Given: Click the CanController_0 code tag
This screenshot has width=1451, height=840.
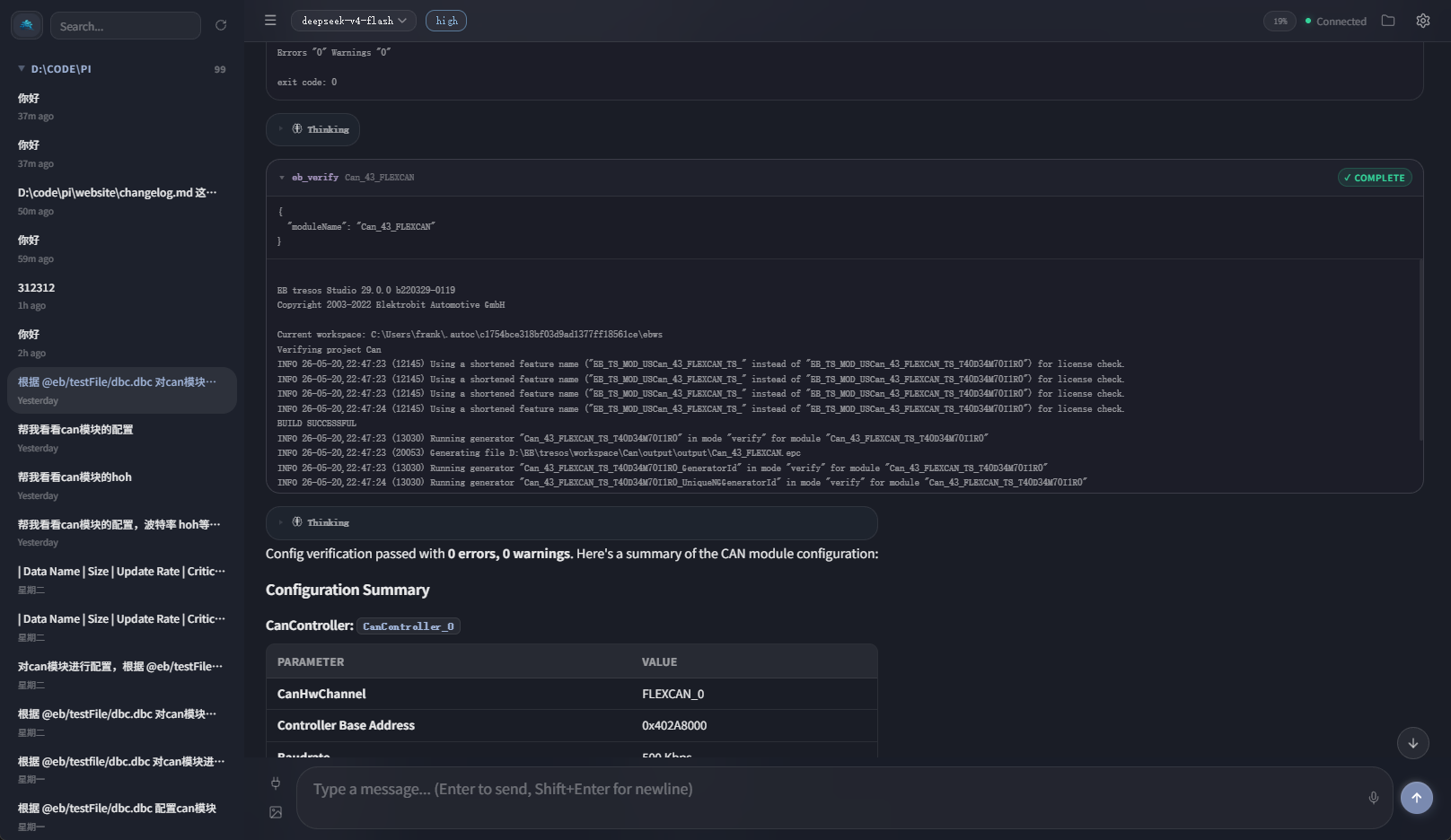Looking at the screenshot, I should tap(409, 626).
